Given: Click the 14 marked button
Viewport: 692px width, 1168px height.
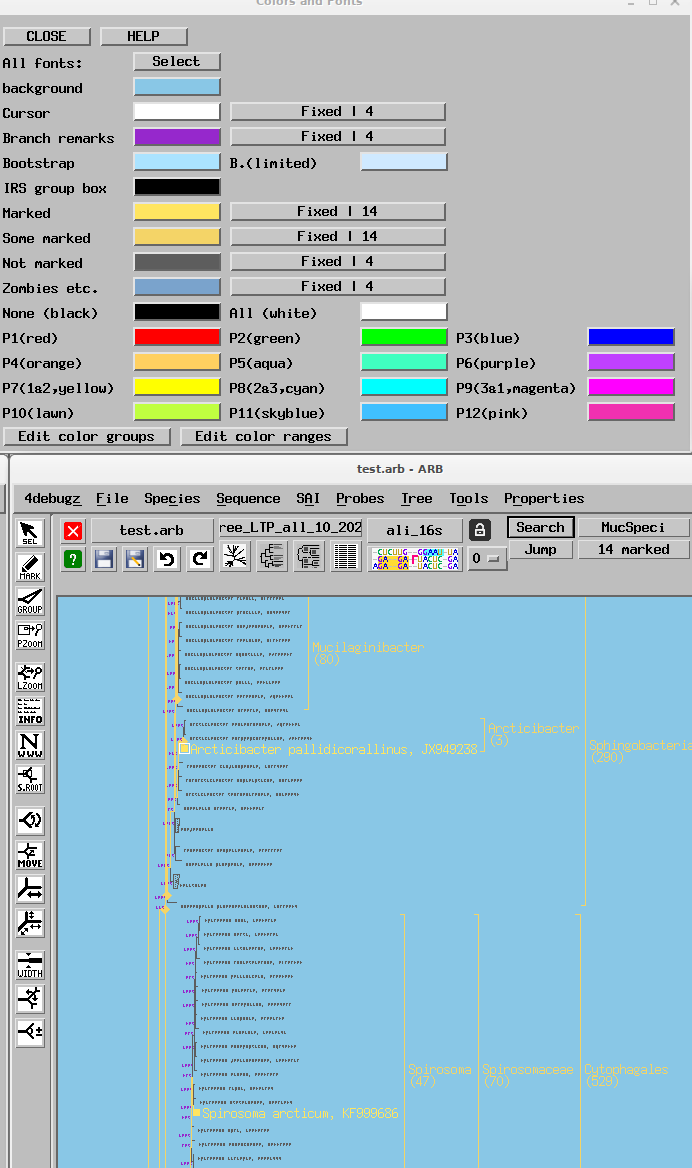Looking at the screenshot, I should pos(634,550).
